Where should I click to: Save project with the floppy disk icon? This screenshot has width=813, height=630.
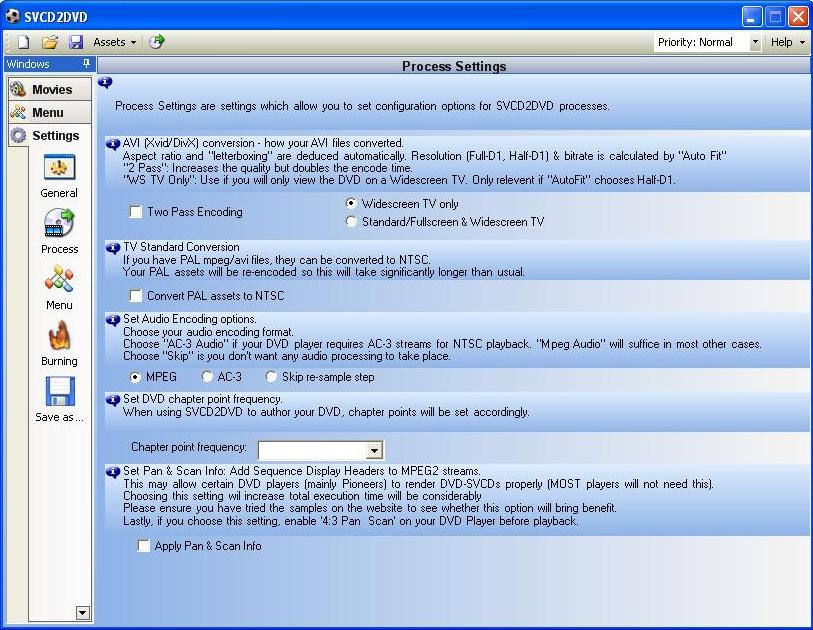(x=76, y=42)
